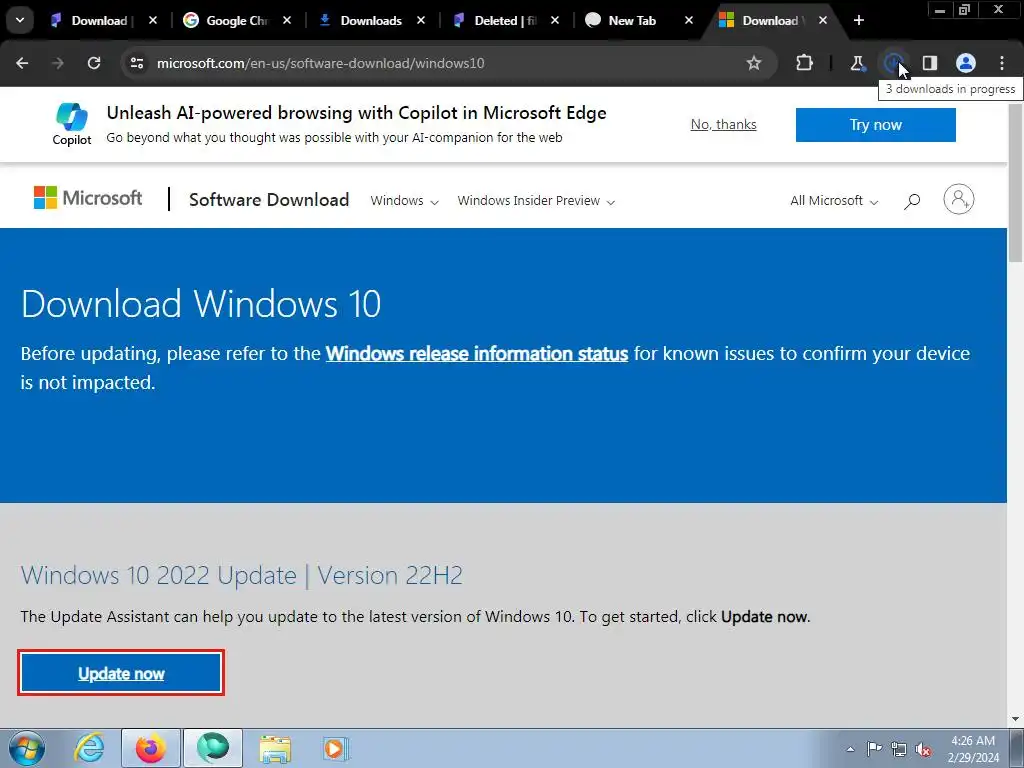Open the Windows Start menu
This screenshot has width=1024, height=768.
26,748
